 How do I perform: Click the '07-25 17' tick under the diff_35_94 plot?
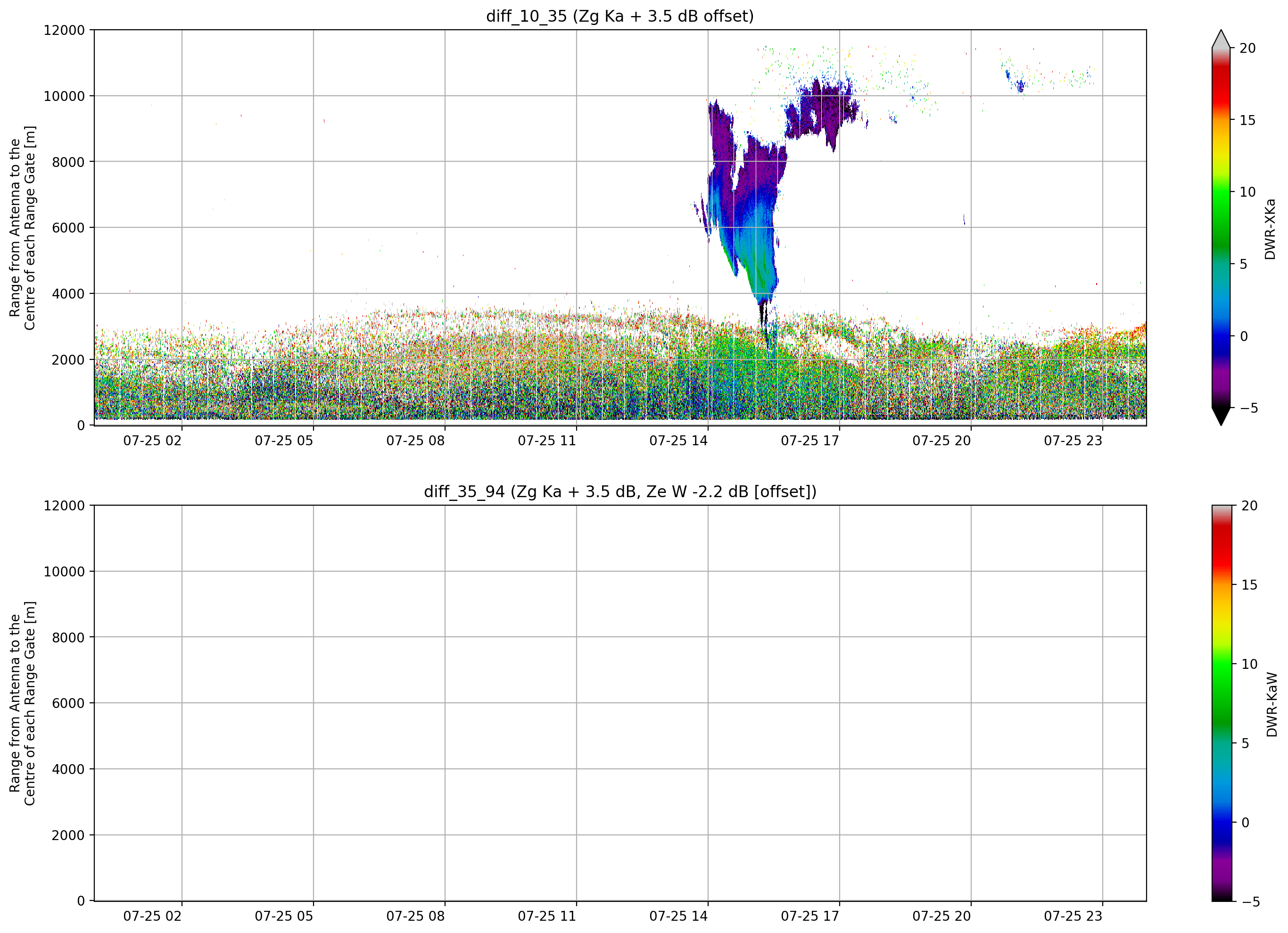810,916
